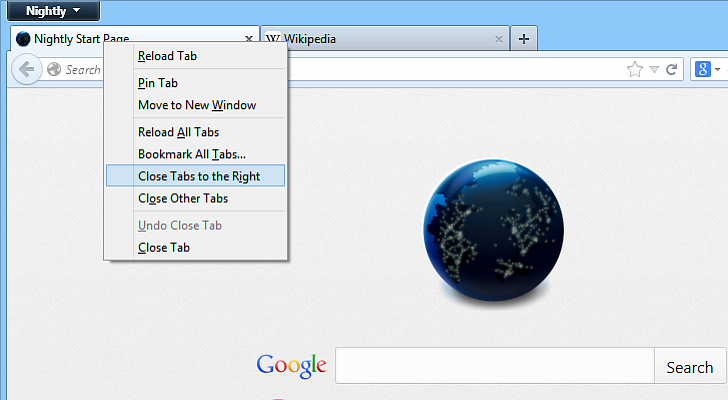Click the disabled Undo Close Tab entry
The width and height of the screenshot is (728, 400).
pyautogui.click(x=195, y=225)
